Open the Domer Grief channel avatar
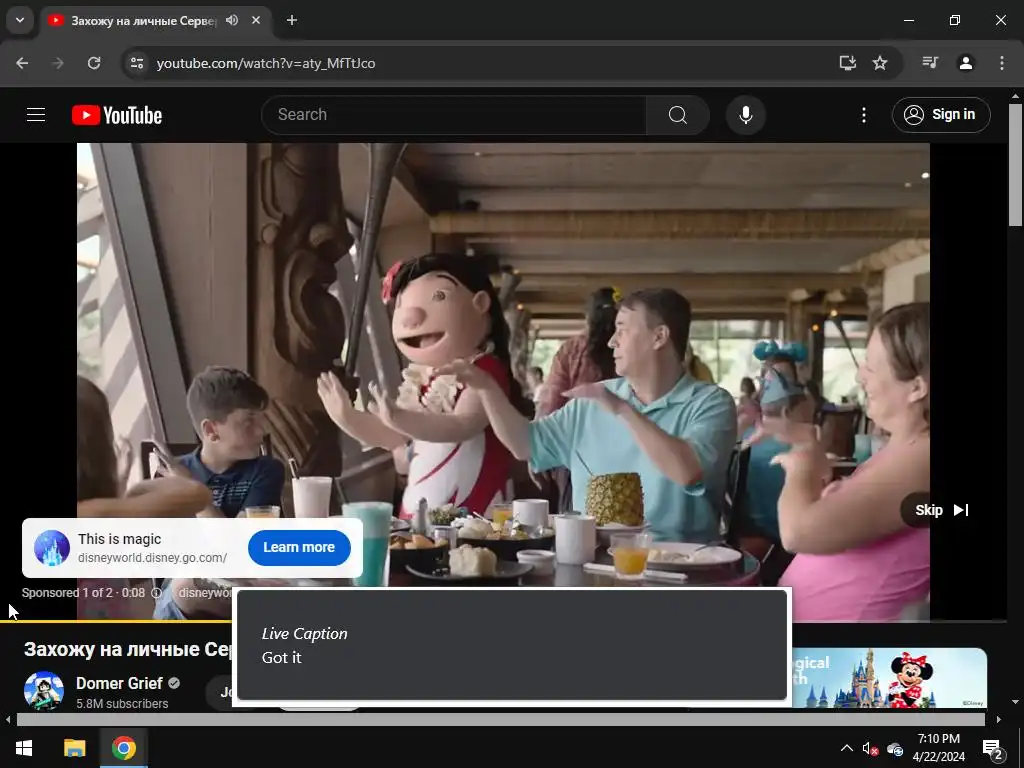 (x=44, y=690)
